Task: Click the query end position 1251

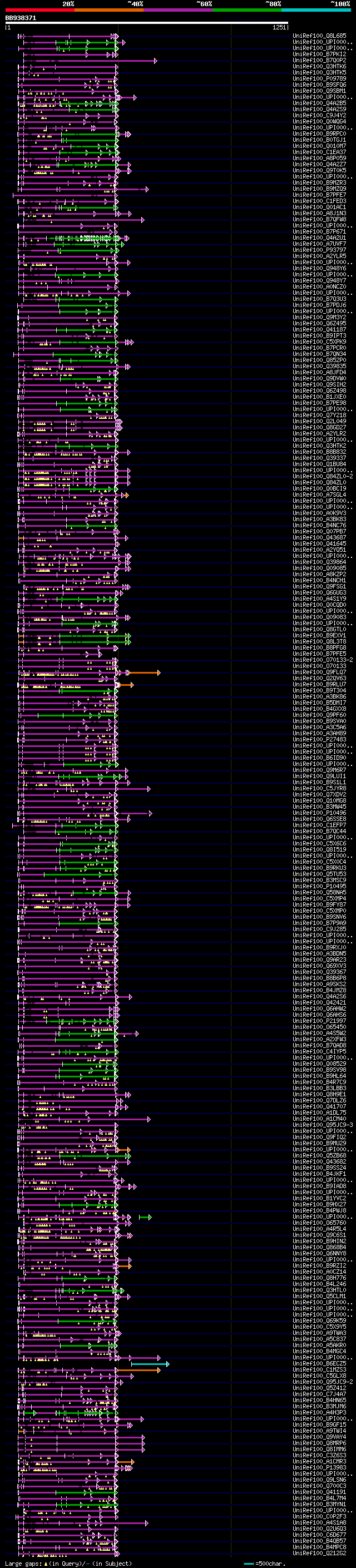Action: [x=279, y=27]
